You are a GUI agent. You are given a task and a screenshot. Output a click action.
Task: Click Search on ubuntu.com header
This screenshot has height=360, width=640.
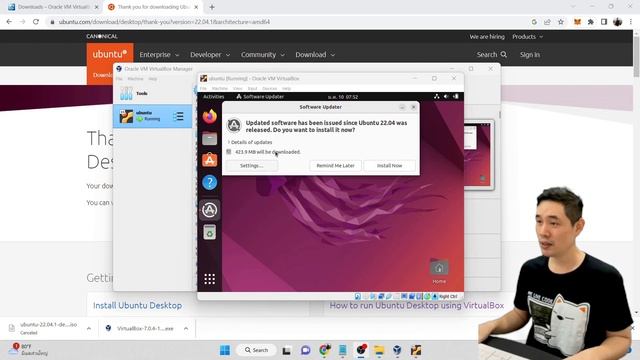(491, 55)
